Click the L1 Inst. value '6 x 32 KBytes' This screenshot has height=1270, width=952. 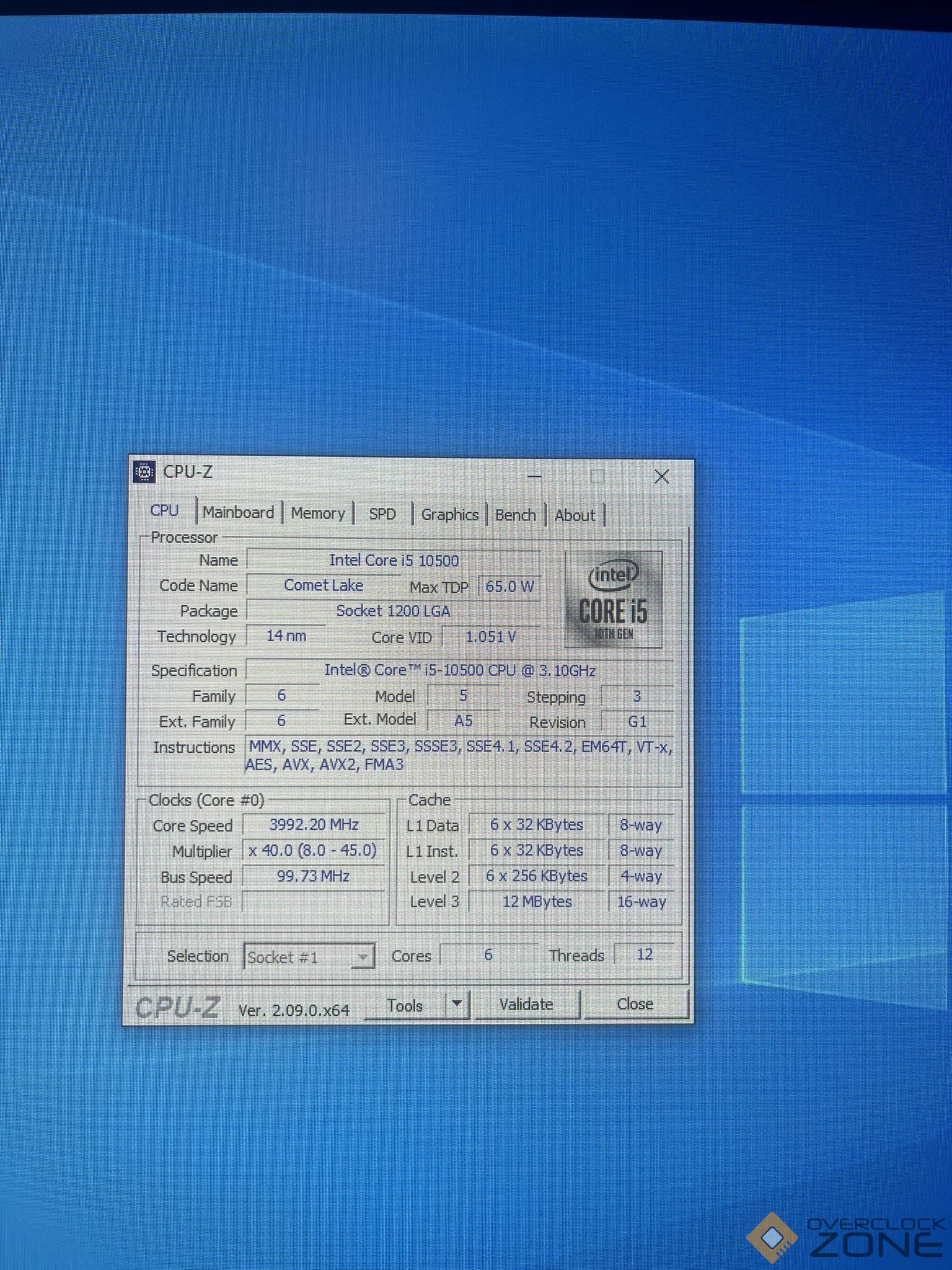tap(537, 850)
